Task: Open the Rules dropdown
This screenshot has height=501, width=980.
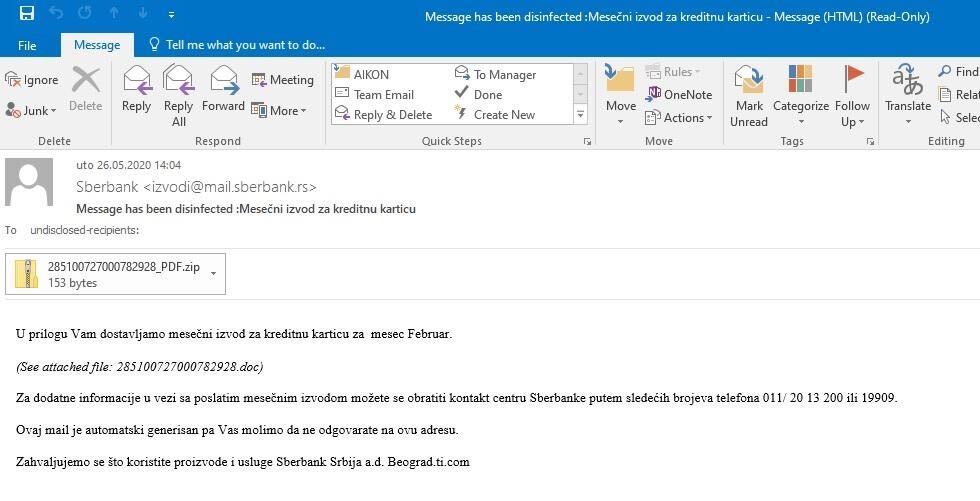Action: [672, 72]
